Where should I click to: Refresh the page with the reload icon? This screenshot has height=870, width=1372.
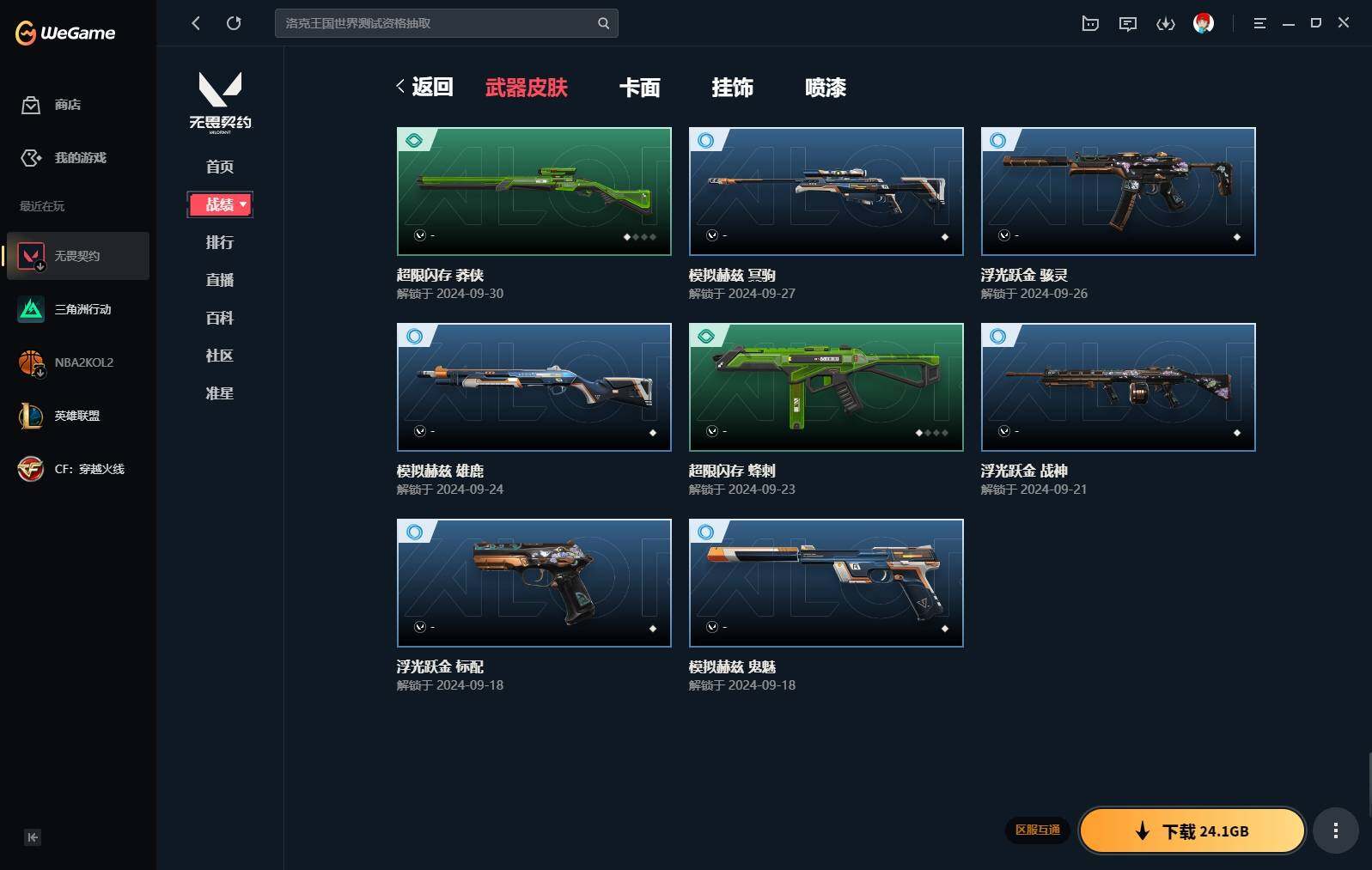(x=234, y=23)
